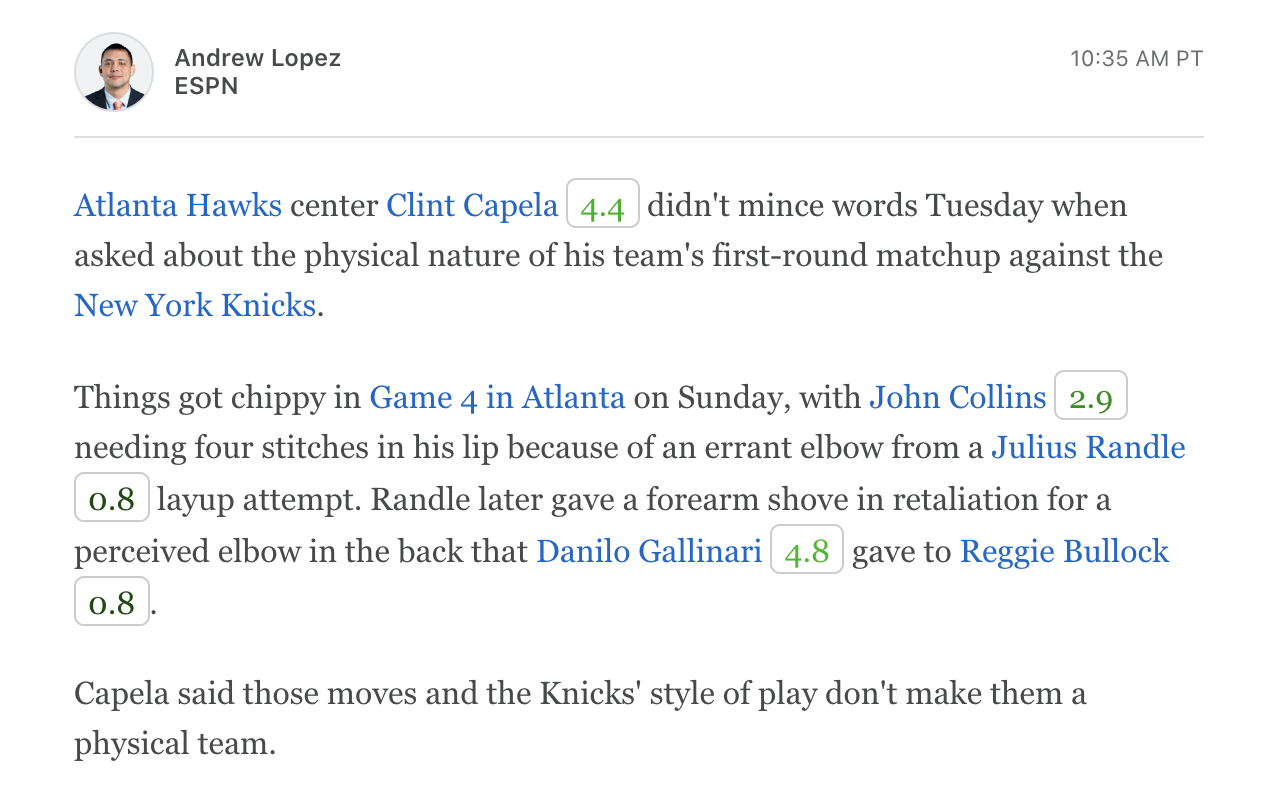Click the 2.9 rating badge beside John Collins
This screenshot has width=1280, height=800.
[x=1091, y=398]
